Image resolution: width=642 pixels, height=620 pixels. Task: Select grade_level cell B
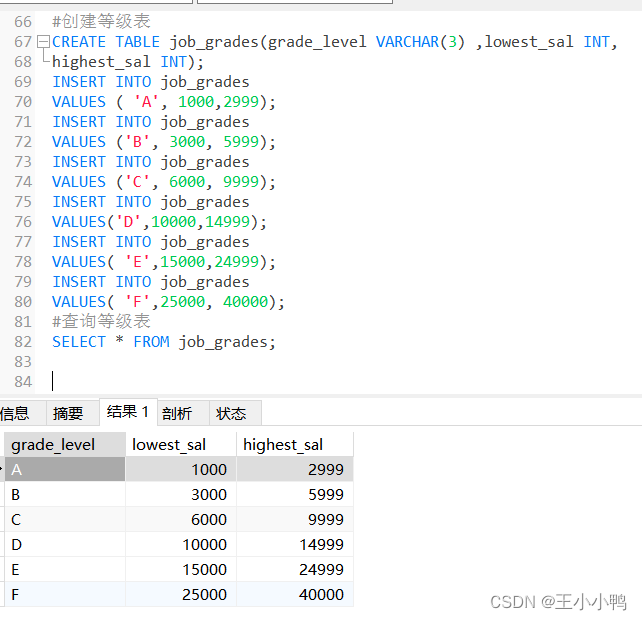pyautogui.click(x=65, y=494)
